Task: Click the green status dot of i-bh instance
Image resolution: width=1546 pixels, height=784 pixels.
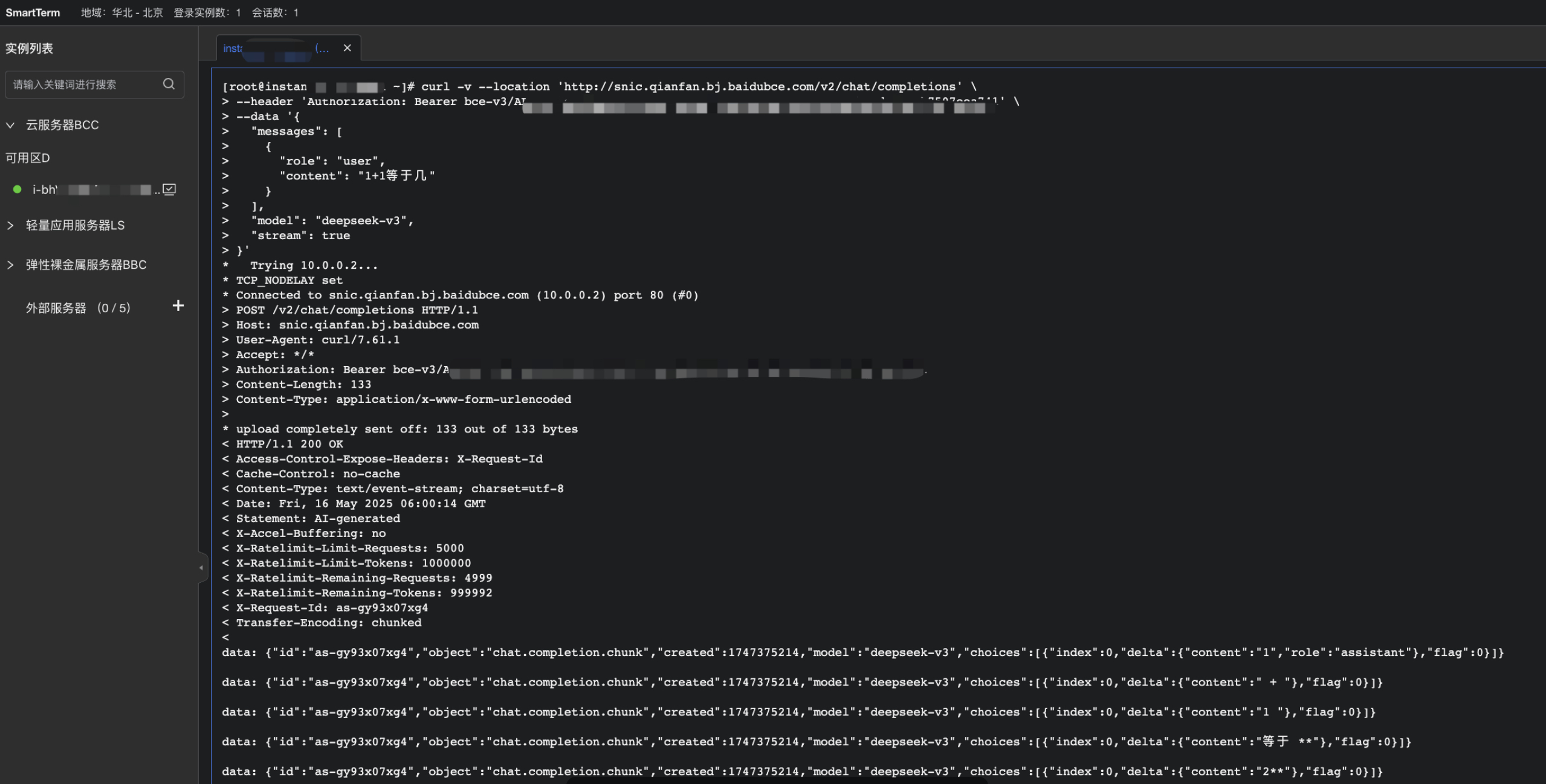Action: pos(18,190)
